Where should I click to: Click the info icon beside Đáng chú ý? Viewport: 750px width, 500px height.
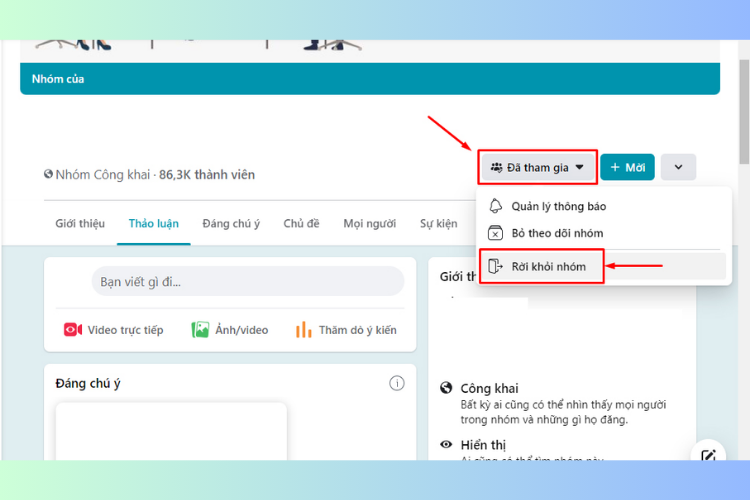tap(397, 383)
